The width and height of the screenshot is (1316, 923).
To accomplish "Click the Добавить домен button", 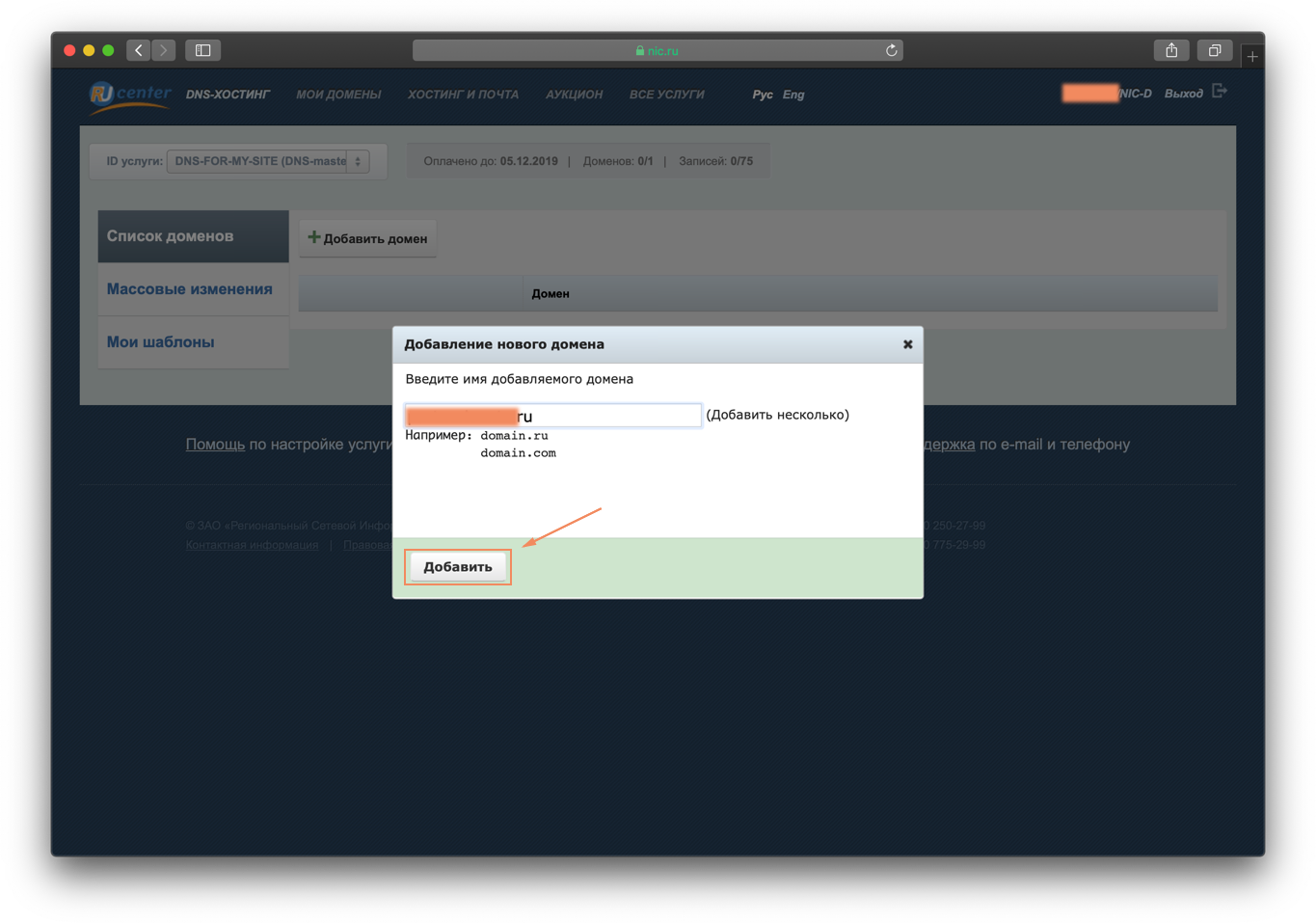I will click(x=368, y=238).
